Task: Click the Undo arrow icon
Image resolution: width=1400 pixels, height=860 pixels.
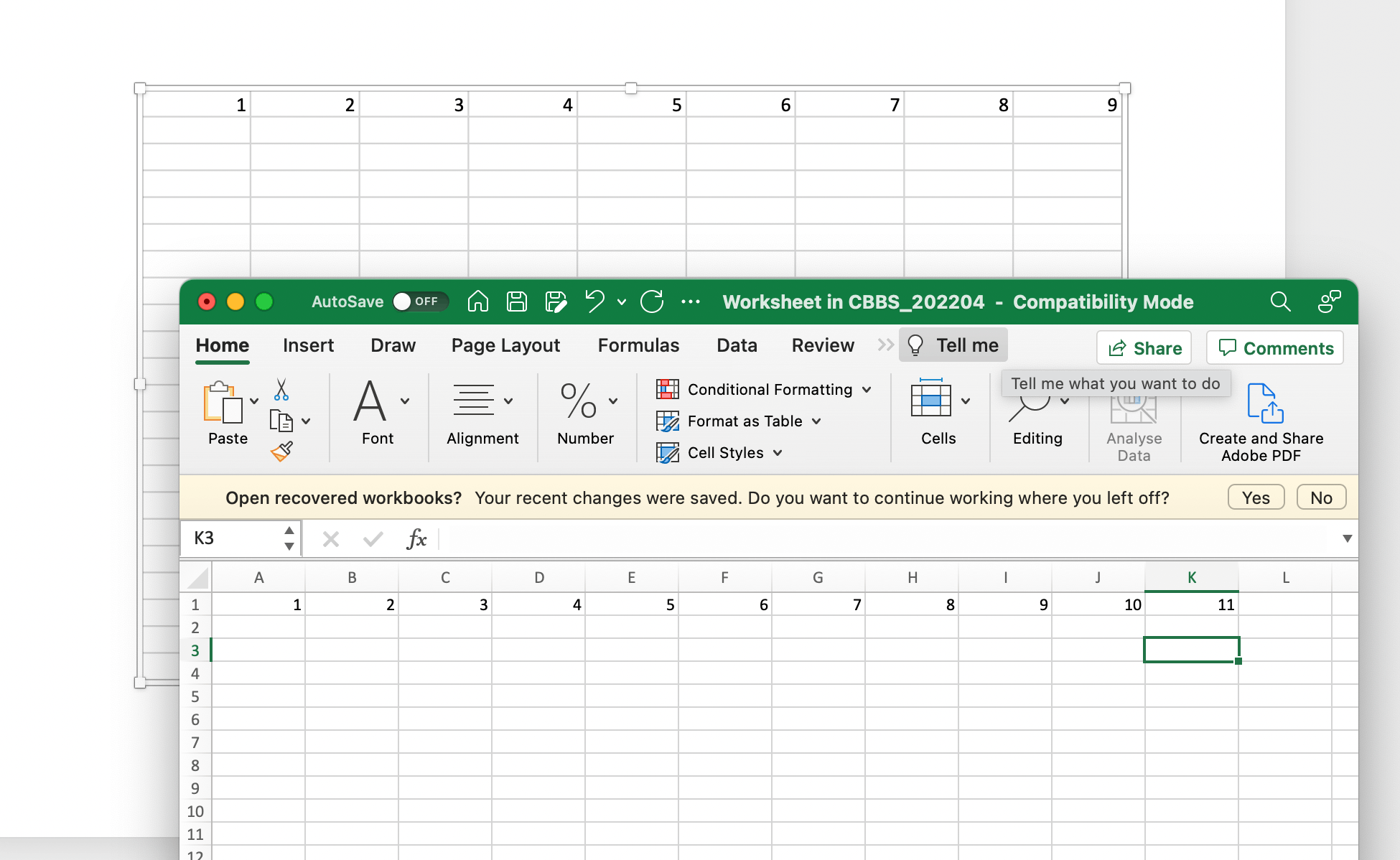Action: [x=594, y=302]
